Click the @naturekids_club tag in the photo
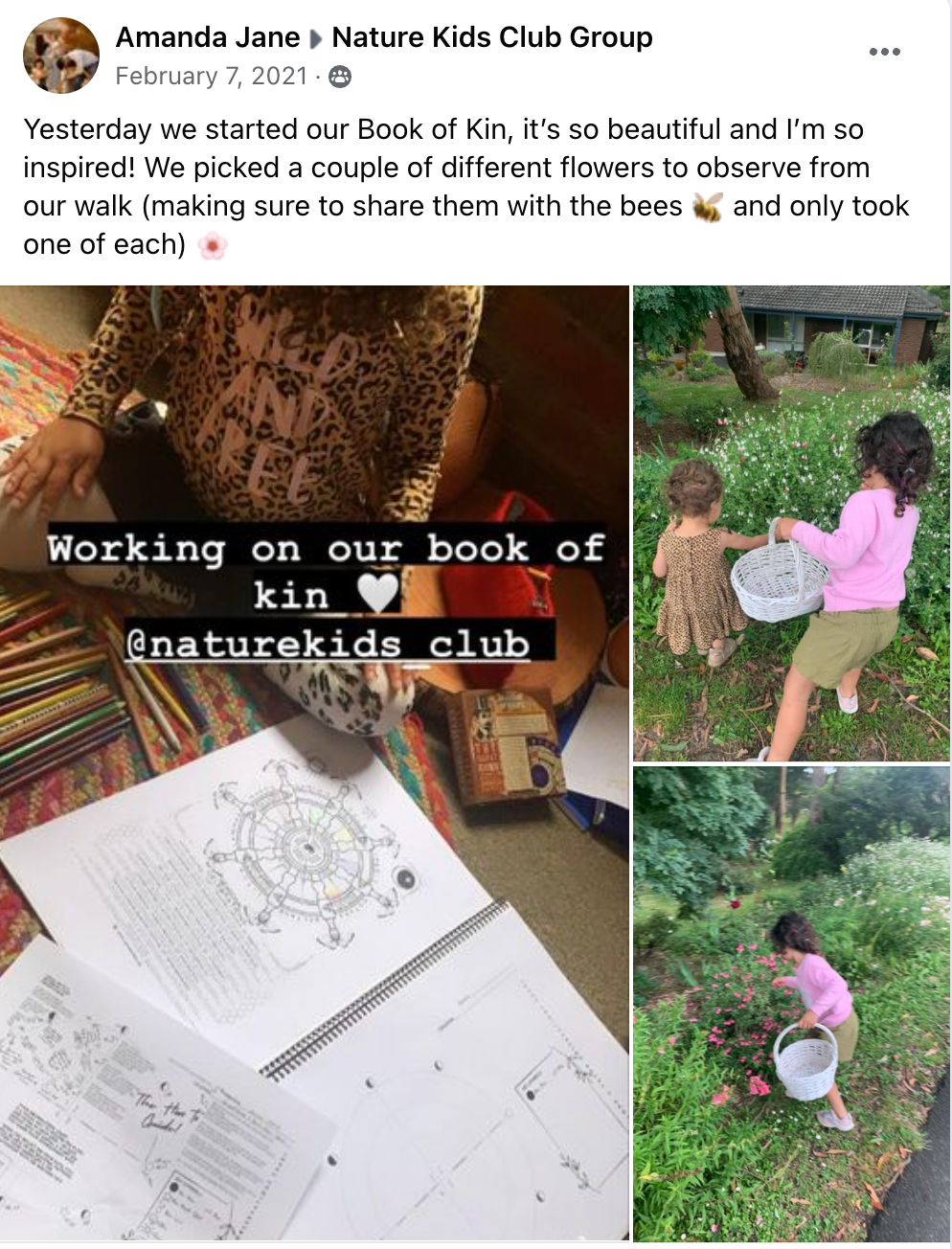Viewport: 952px width, 1249px height. click(328, 642)
